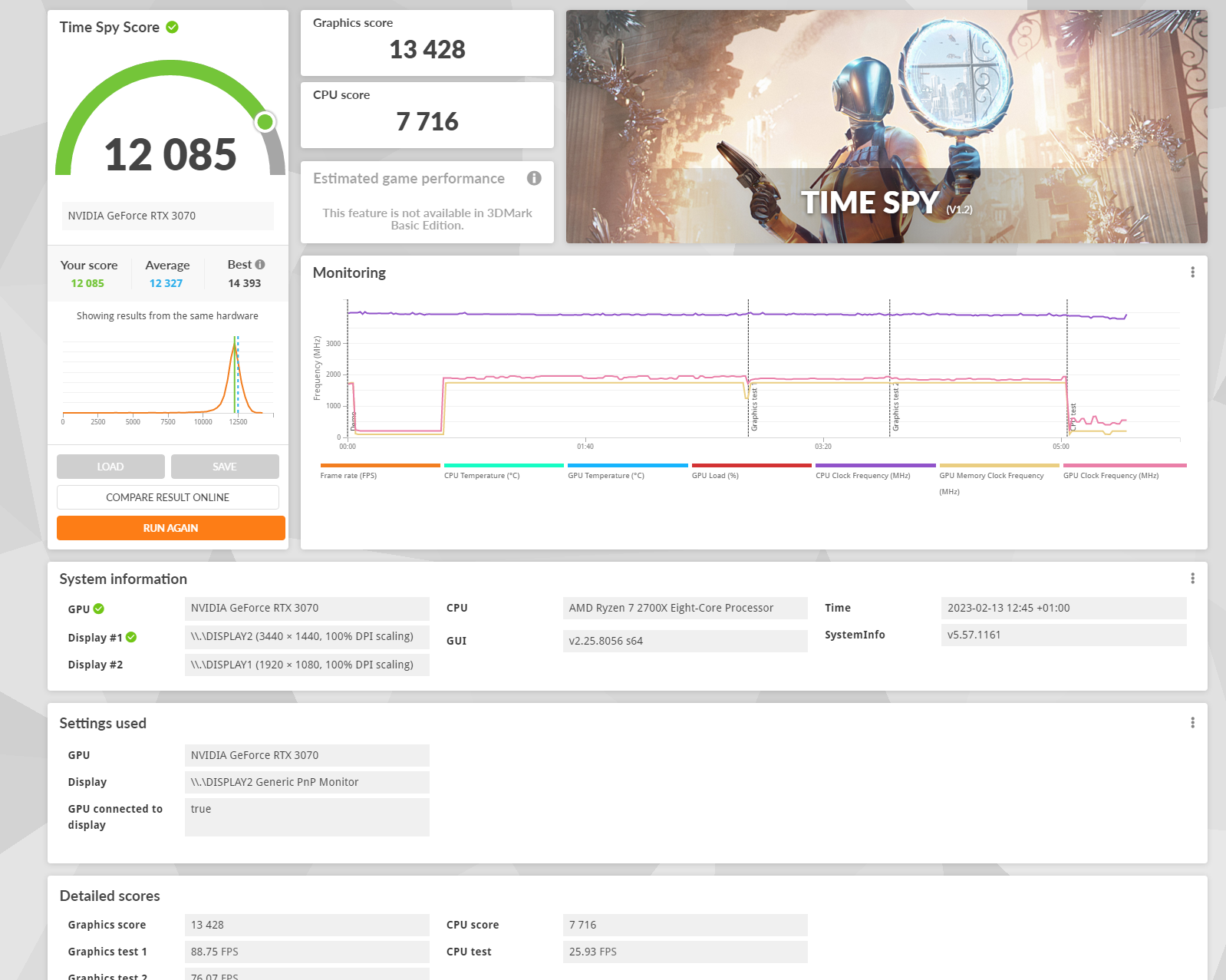This screenshot has height=980, width=1226.
Task: Open the Settings used three-dot menu
Action: [1192, 722]
